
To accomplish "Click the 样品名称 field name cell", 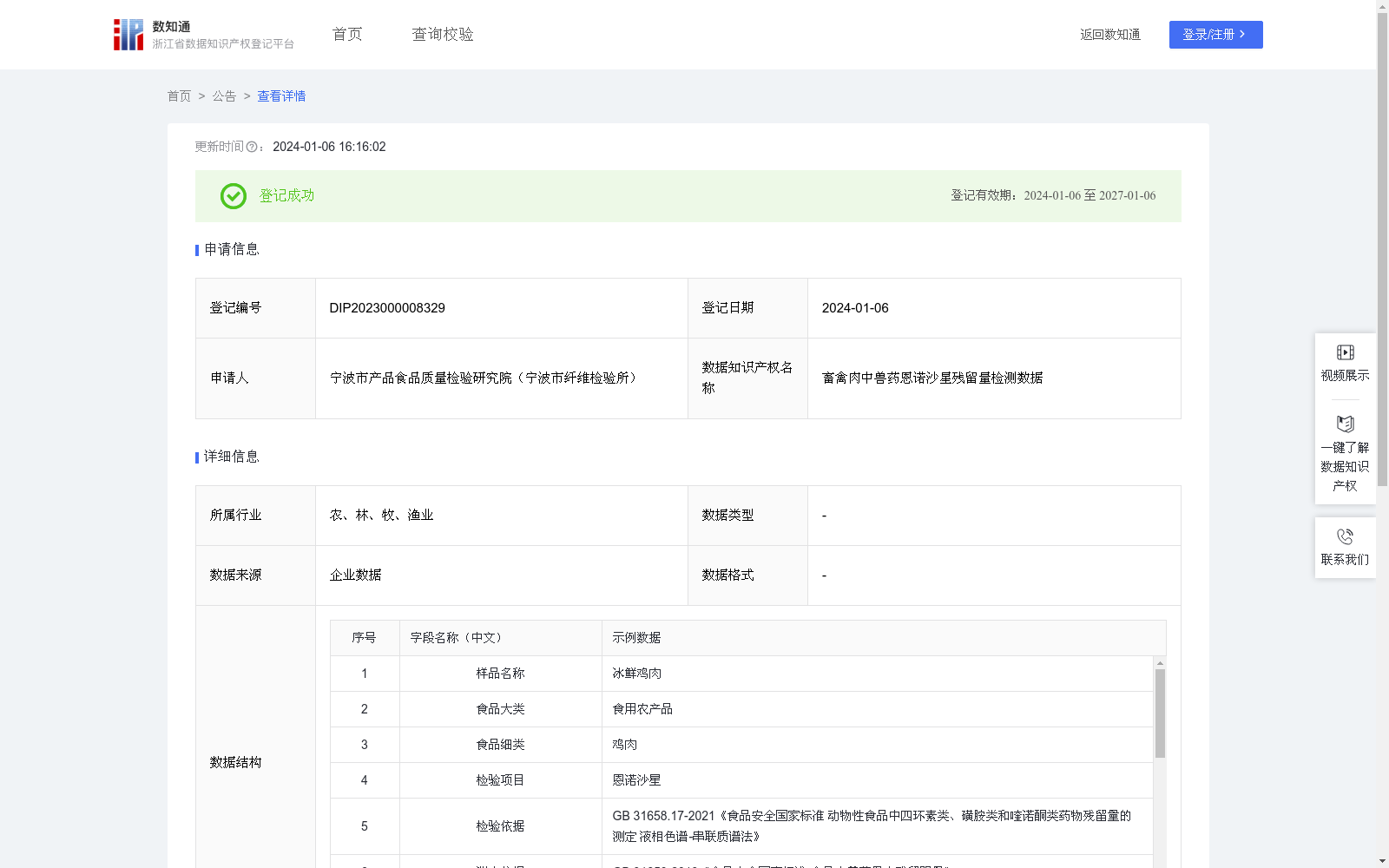I will pyautogui.click(x=500, y=674).
